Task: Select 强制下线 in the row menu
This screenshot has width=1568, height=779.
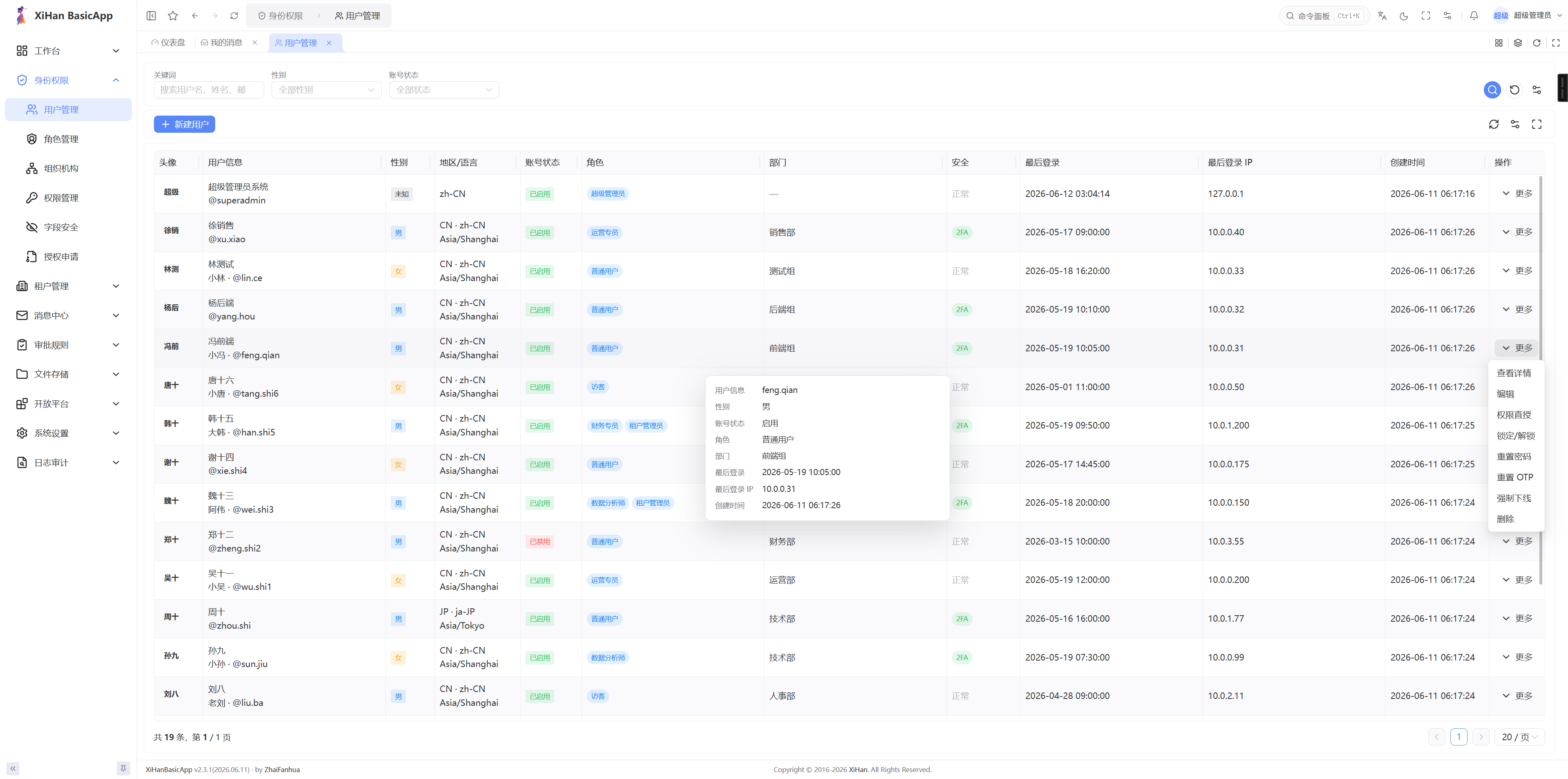Action: point(1516,498)
